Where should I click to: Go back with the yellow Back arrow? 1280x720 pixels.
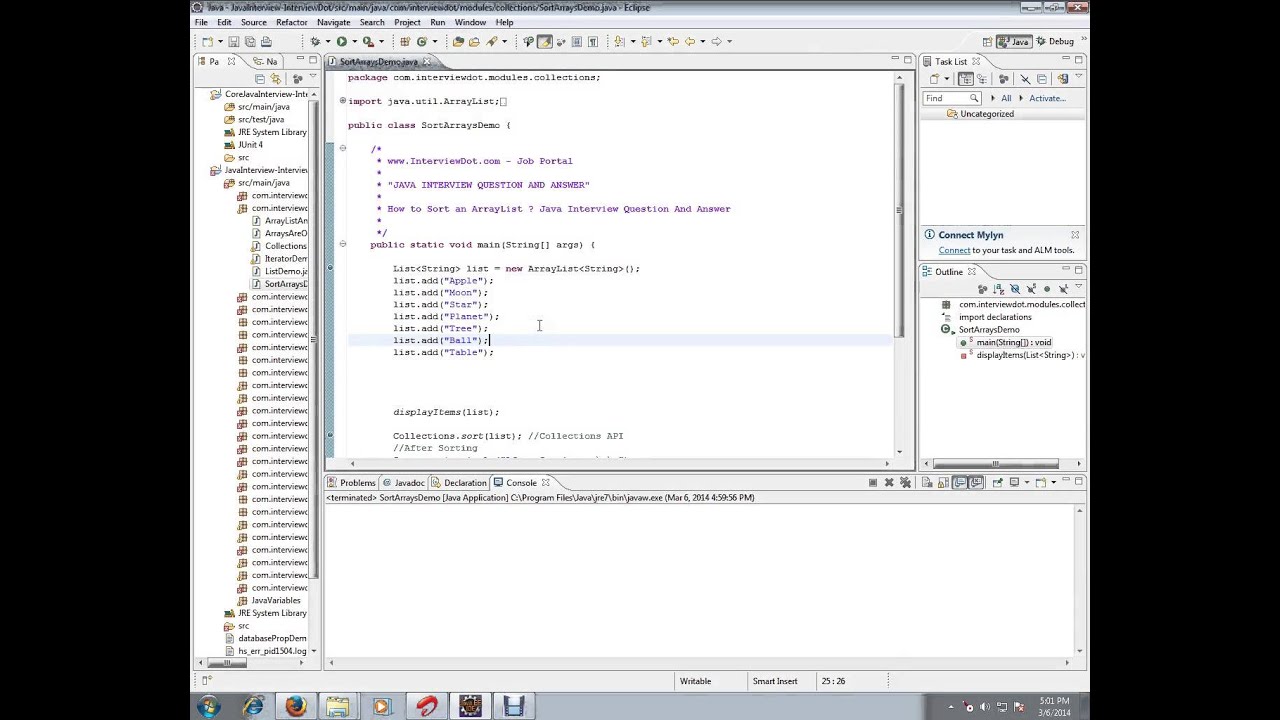coord(690,42)
